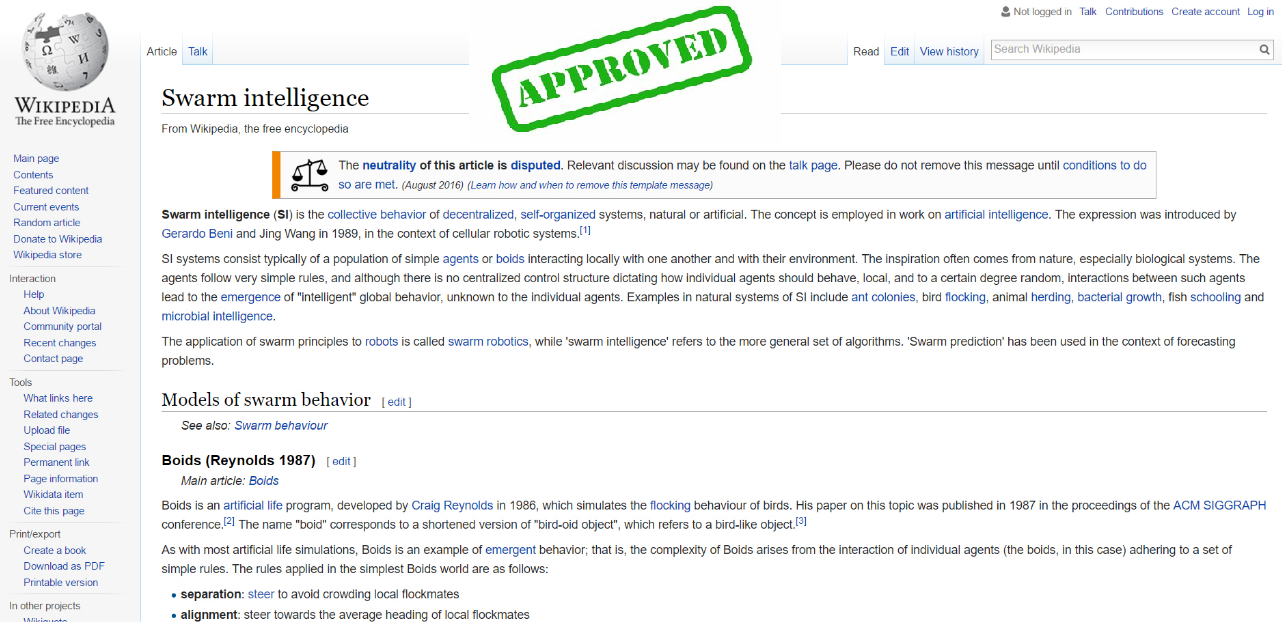Open Wikipedia store link
The height and width of the screenshot is (622, 1282).
click(x=48, y=254)
